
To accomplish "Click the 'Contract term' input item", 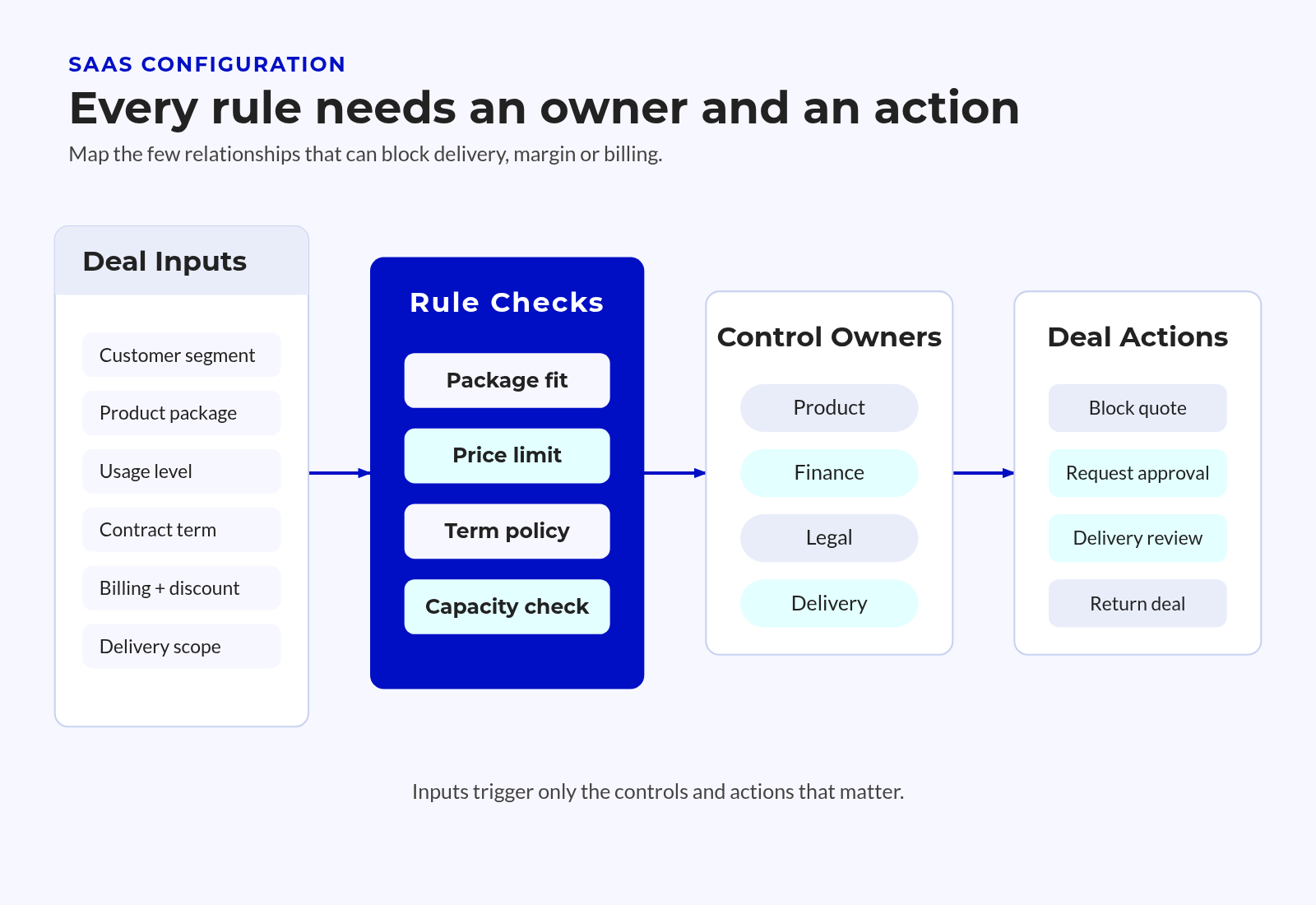I will coord(182,530).
